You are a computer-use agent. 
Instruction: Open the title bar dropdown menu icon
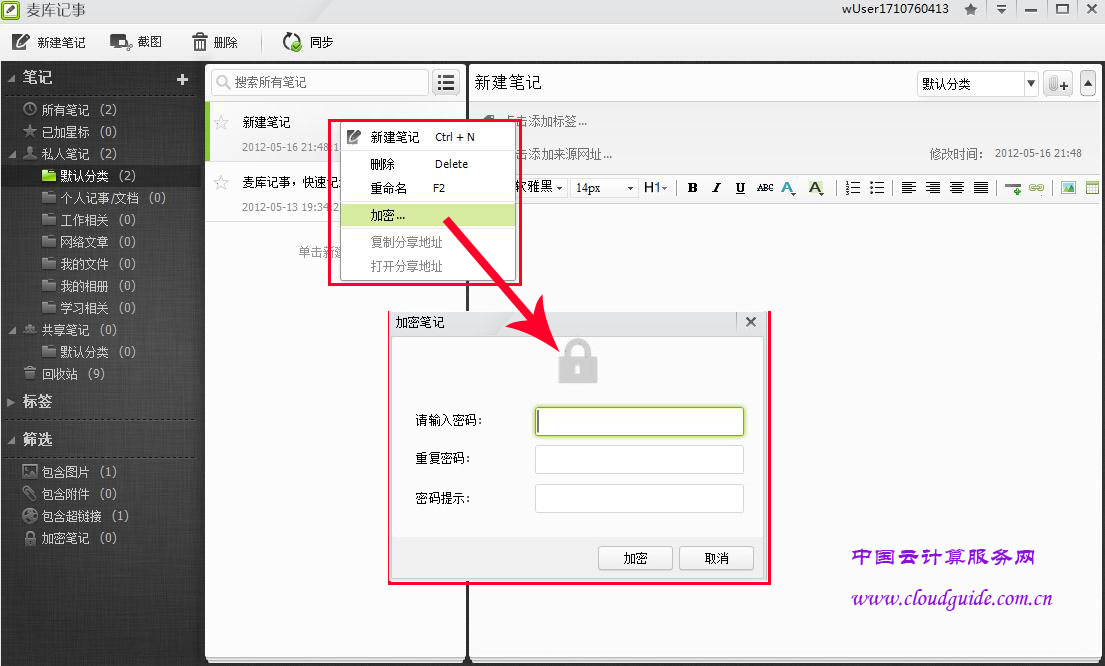[1001, 10]
